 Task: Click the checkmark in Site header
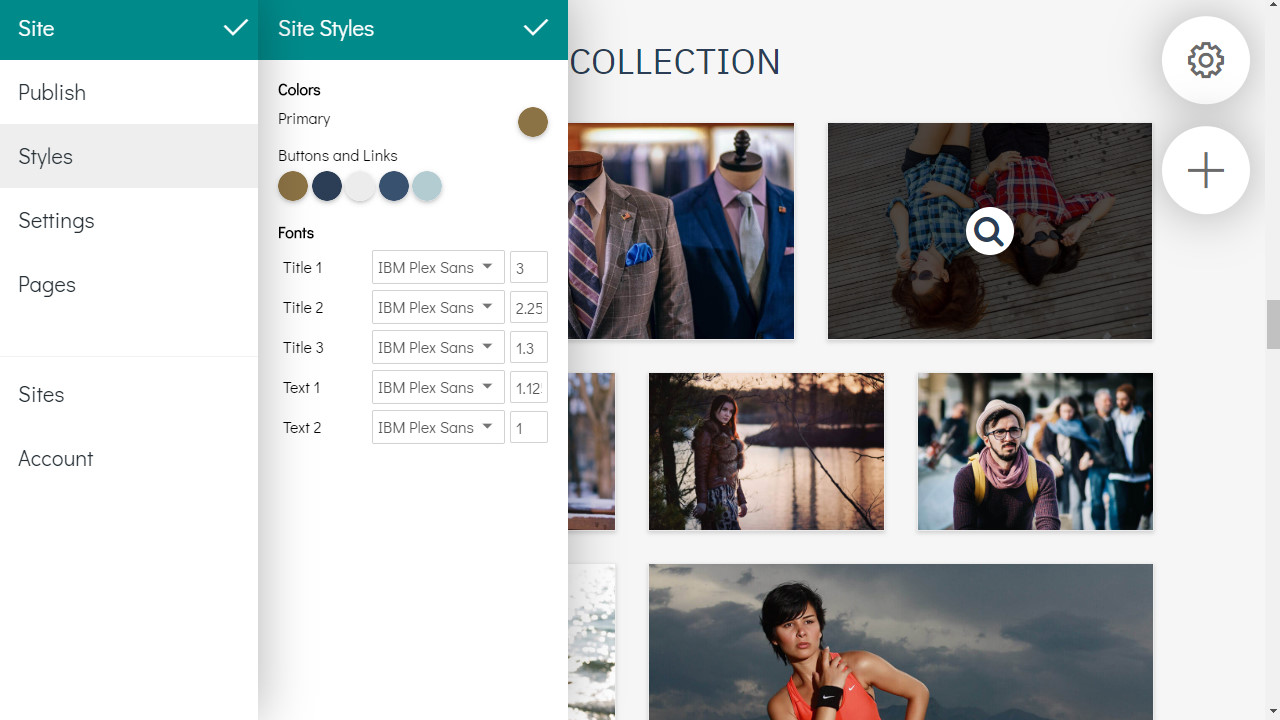[x=235, y=28]
